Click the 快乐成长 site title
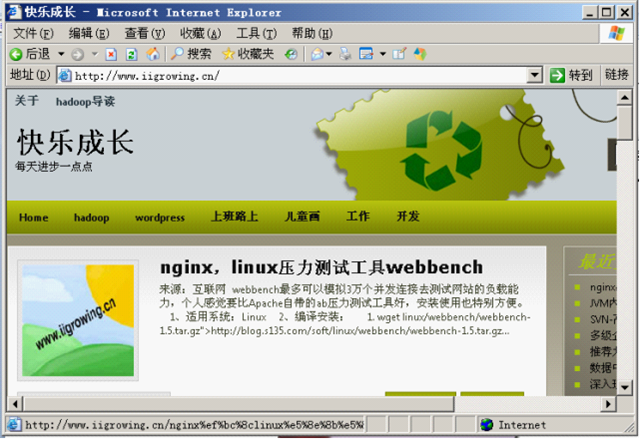This screenshot has width=640, height=439. click(x=76, y=142)
